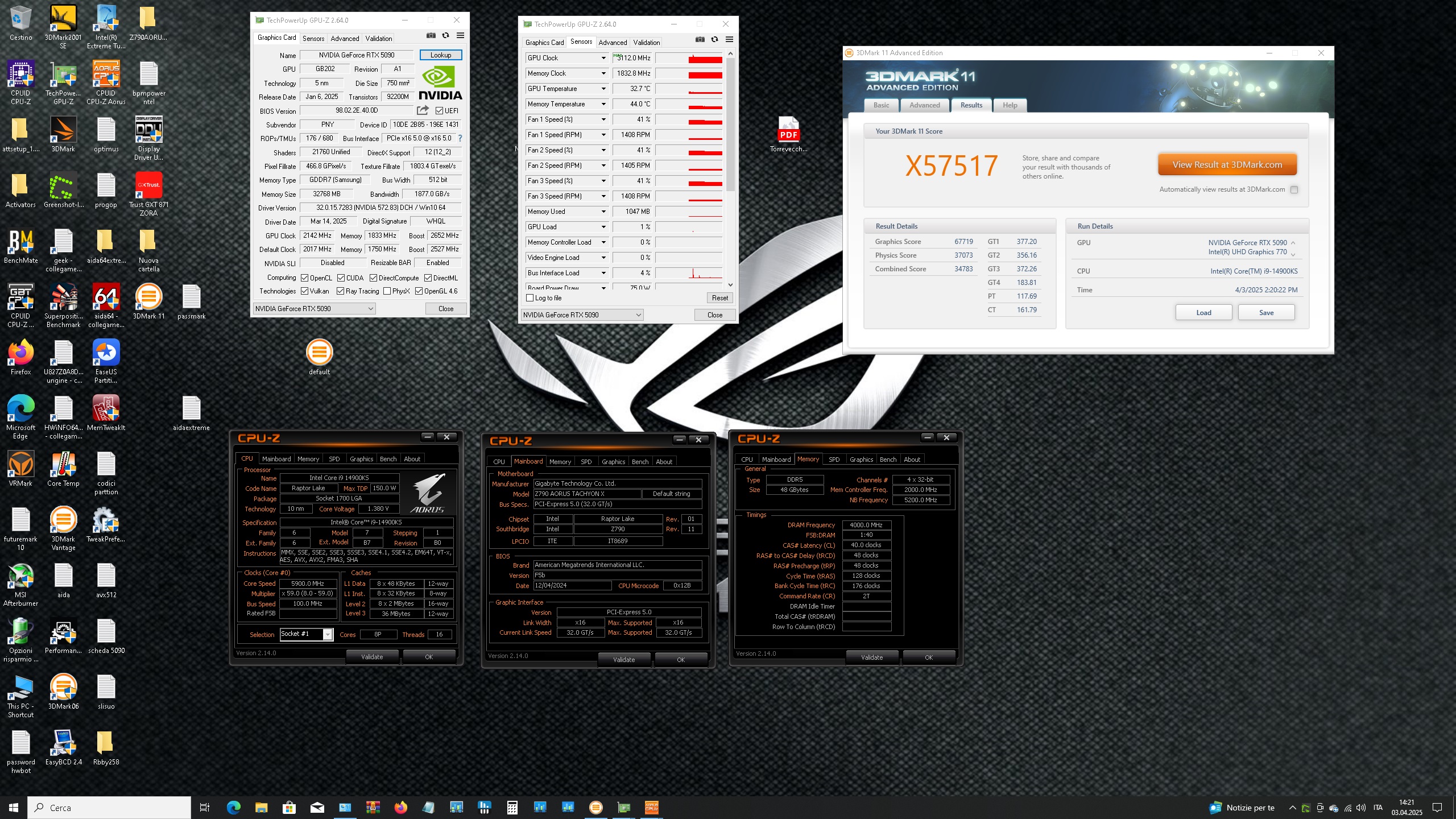Screen dimensions: 1456x819
Task: Click the Save button in 3DMark 11
Action: (1266, 313)
